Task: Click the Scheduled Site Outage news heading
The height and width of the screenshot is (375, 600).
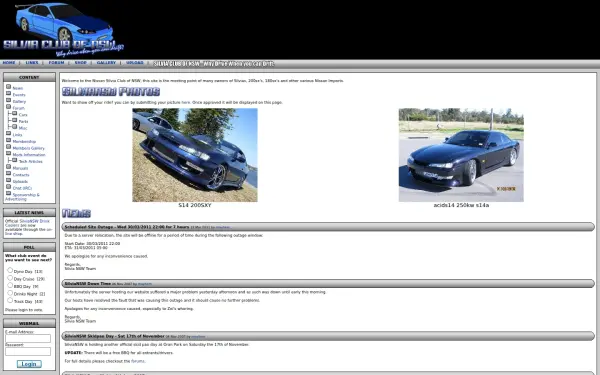Action: (x=127, y=227)
